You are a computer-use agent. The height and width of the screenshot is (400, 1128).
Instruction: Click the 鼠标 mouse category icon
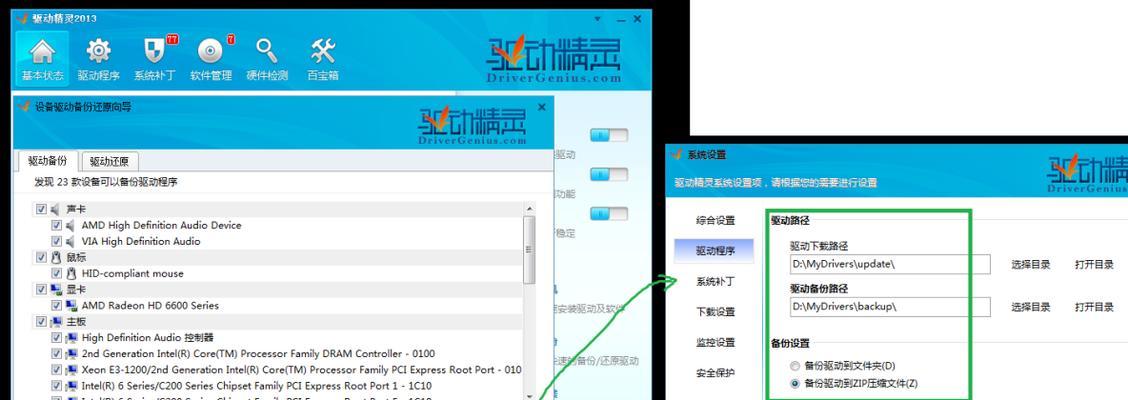pos(55,257)
